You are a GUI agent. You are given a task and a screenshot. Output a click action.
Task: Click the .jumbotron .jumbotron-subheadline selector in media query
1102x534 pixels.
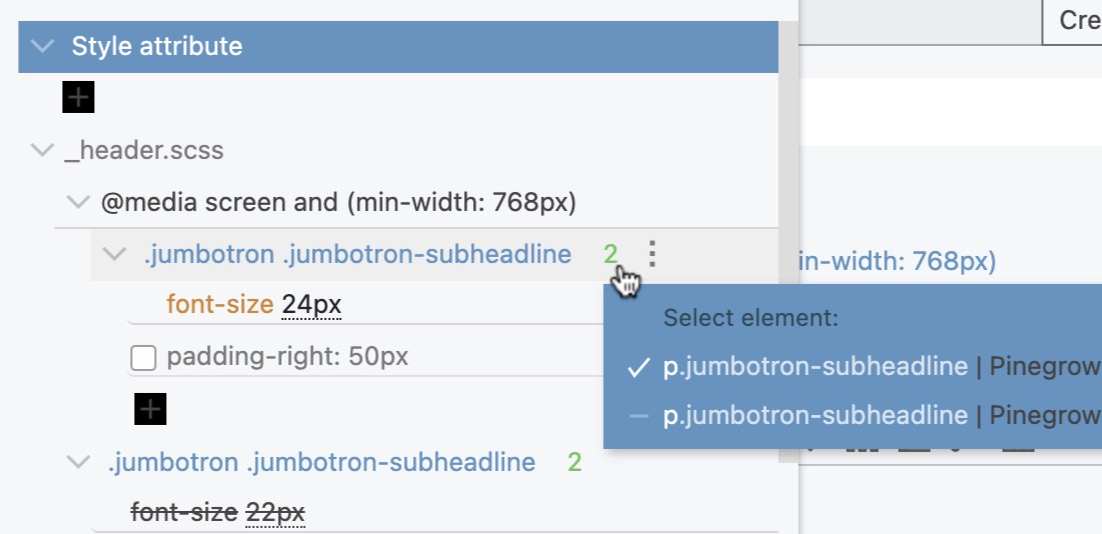[358, 254]
